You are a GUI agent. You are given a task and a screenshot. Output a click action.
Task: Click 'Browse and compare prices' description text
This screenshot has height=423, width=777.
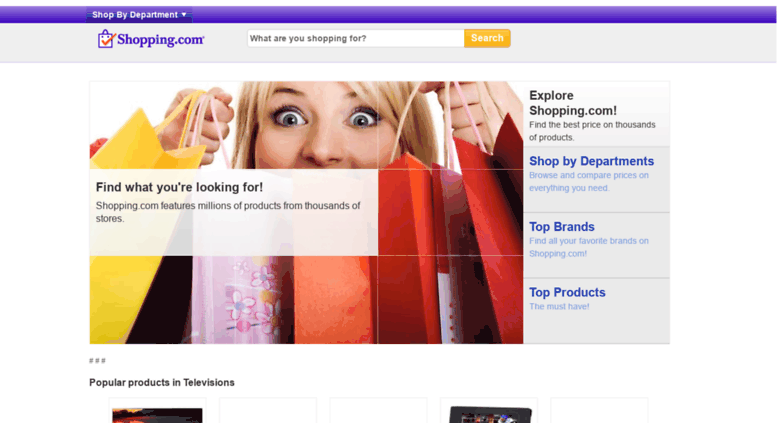click(588, 181)
